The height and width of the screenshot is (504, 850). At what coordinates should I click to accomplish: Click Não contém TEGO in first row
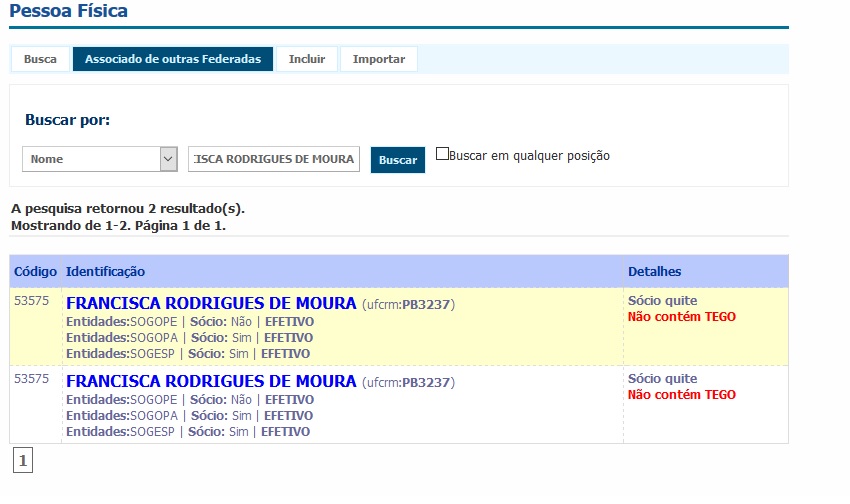[681, 317]
